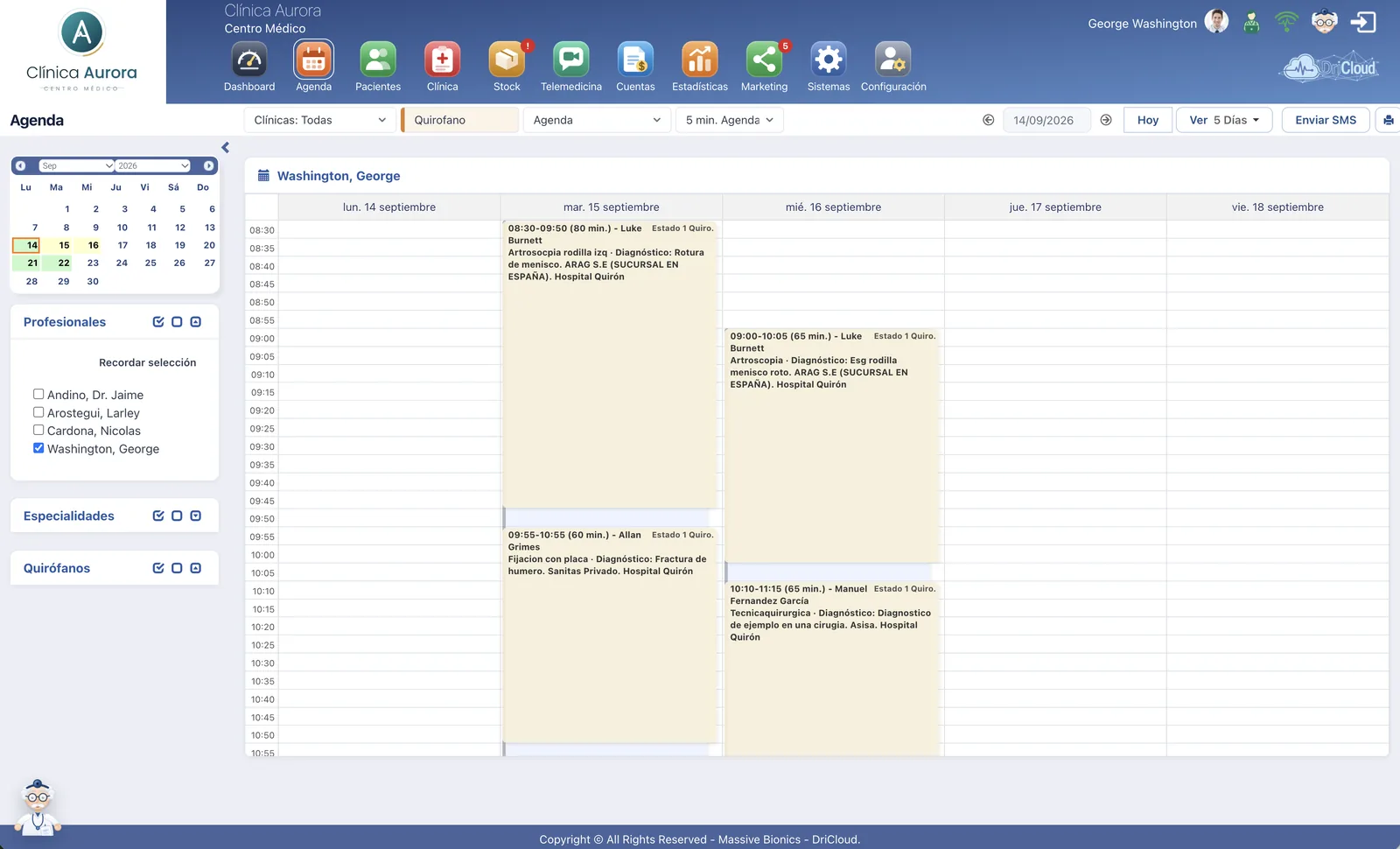
Task: Go to next day arrow
Action: [x=1106, y=120]
